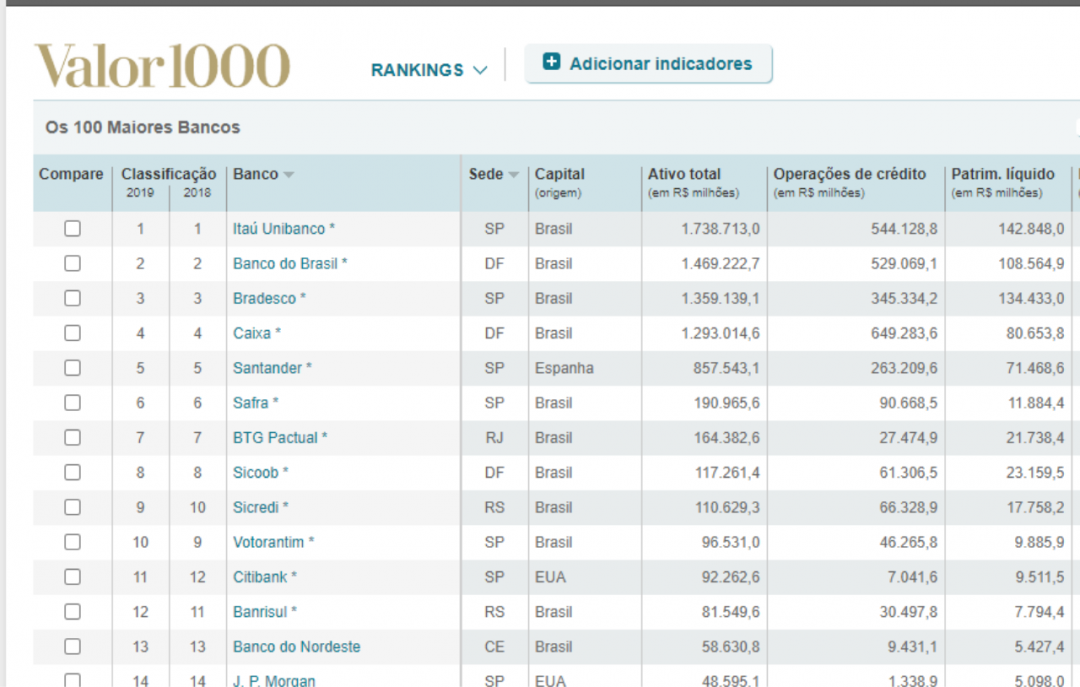Click the Sicredi bank link
Viewport: 1080px width, 687px height.
(x=262, y=507)
